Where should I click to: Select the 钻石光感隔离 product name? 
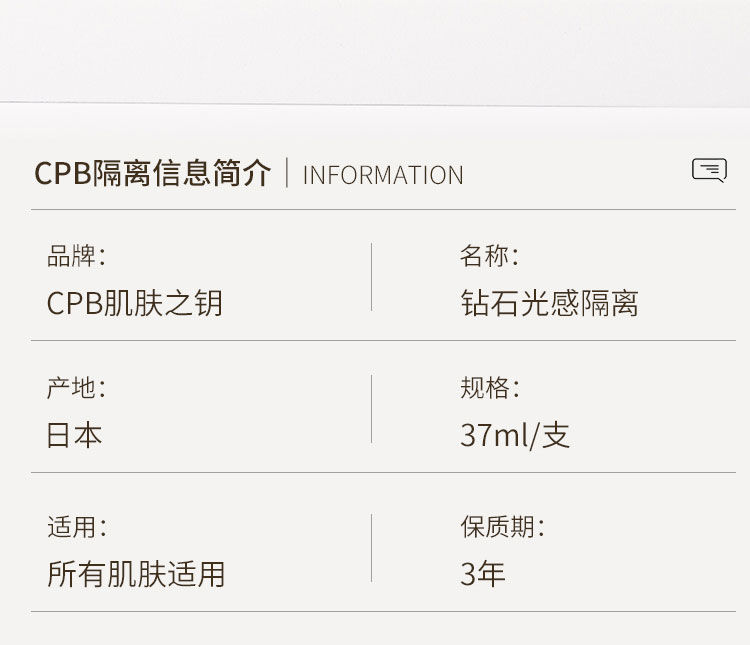(549, 303)
